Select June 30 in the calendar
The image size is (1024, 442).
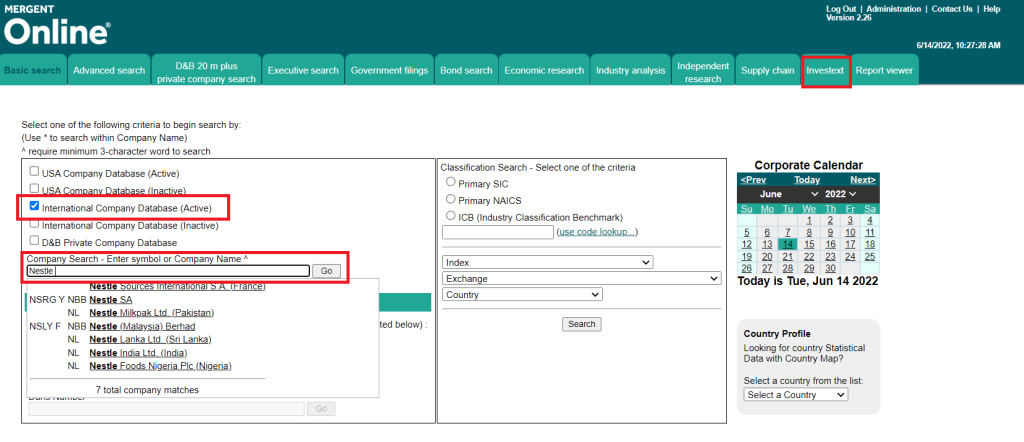coord(830,268)
